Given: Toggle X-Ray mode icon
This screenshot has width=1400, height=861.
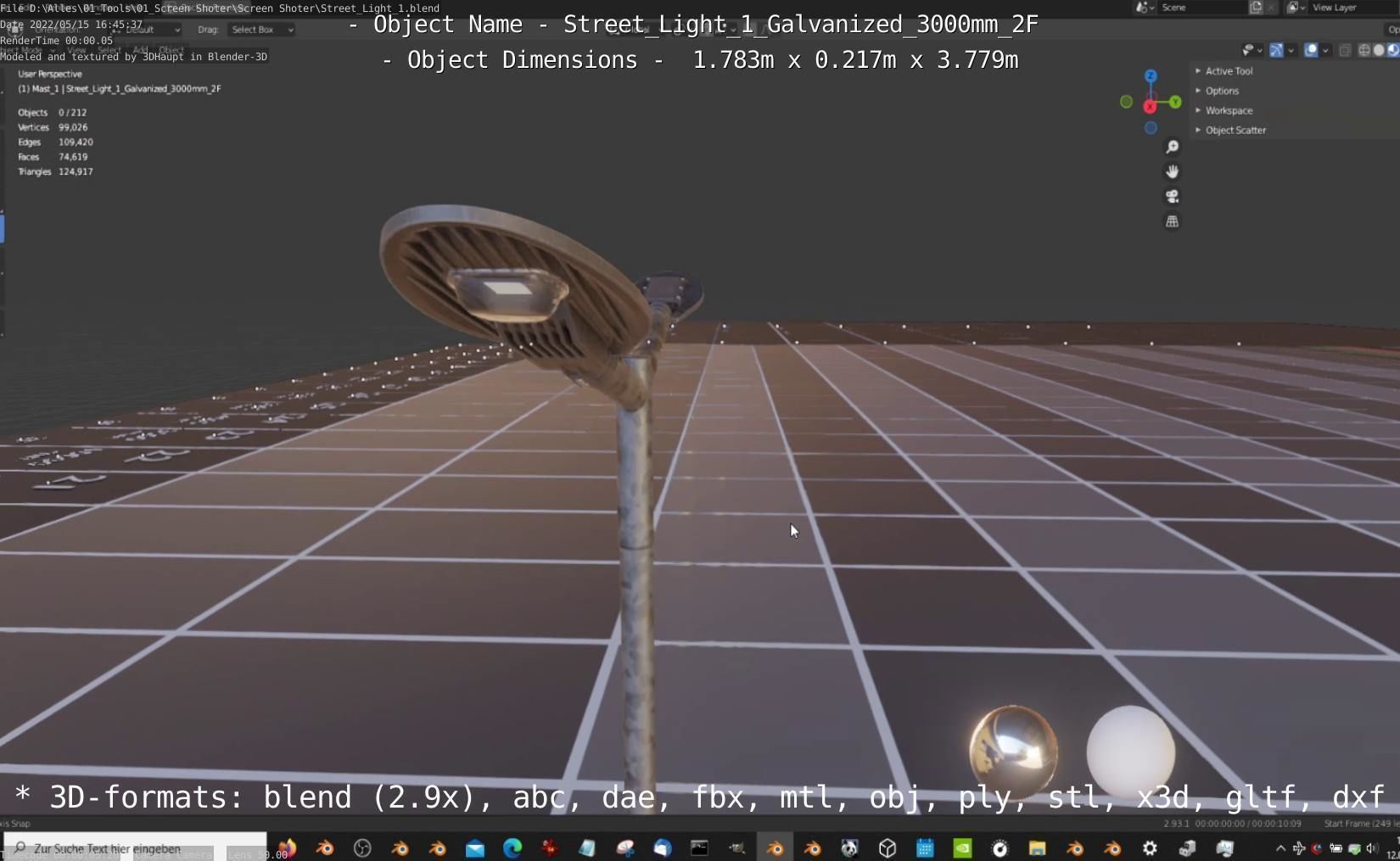Looking at the screenshot, I should (x=1345, y=51).
